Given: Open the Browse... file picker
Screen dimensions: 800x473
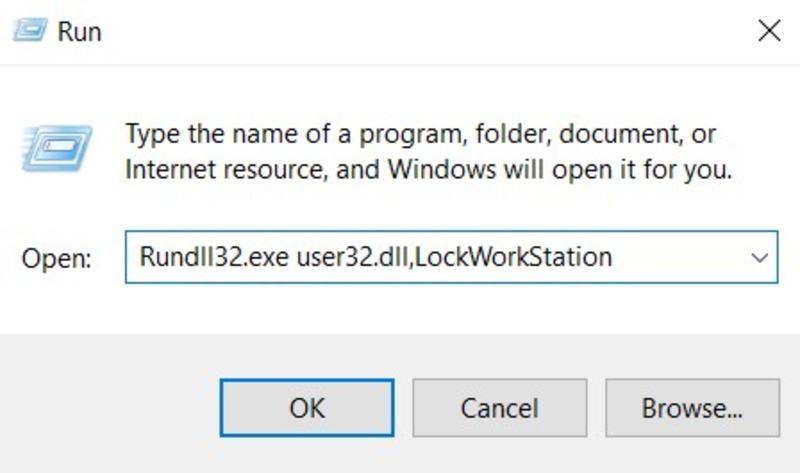Looking at the screenshot, I should tap(691, 408).
